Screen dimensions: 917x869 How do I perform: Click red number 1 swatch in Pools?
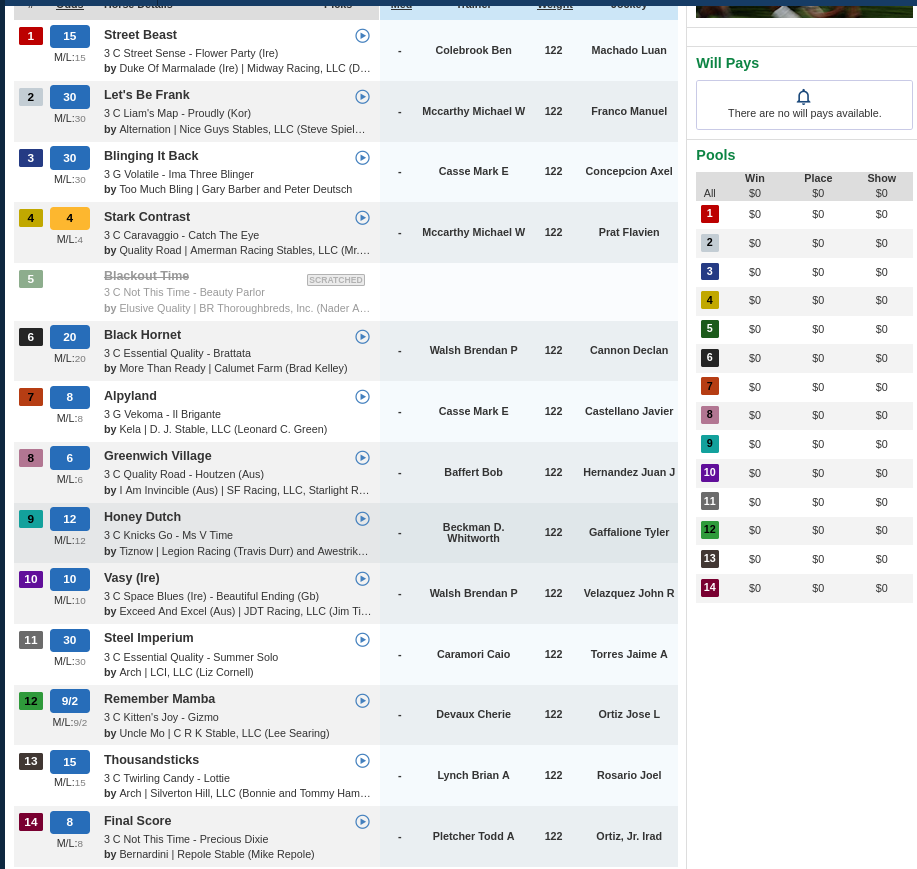click(x=709, y=213)
